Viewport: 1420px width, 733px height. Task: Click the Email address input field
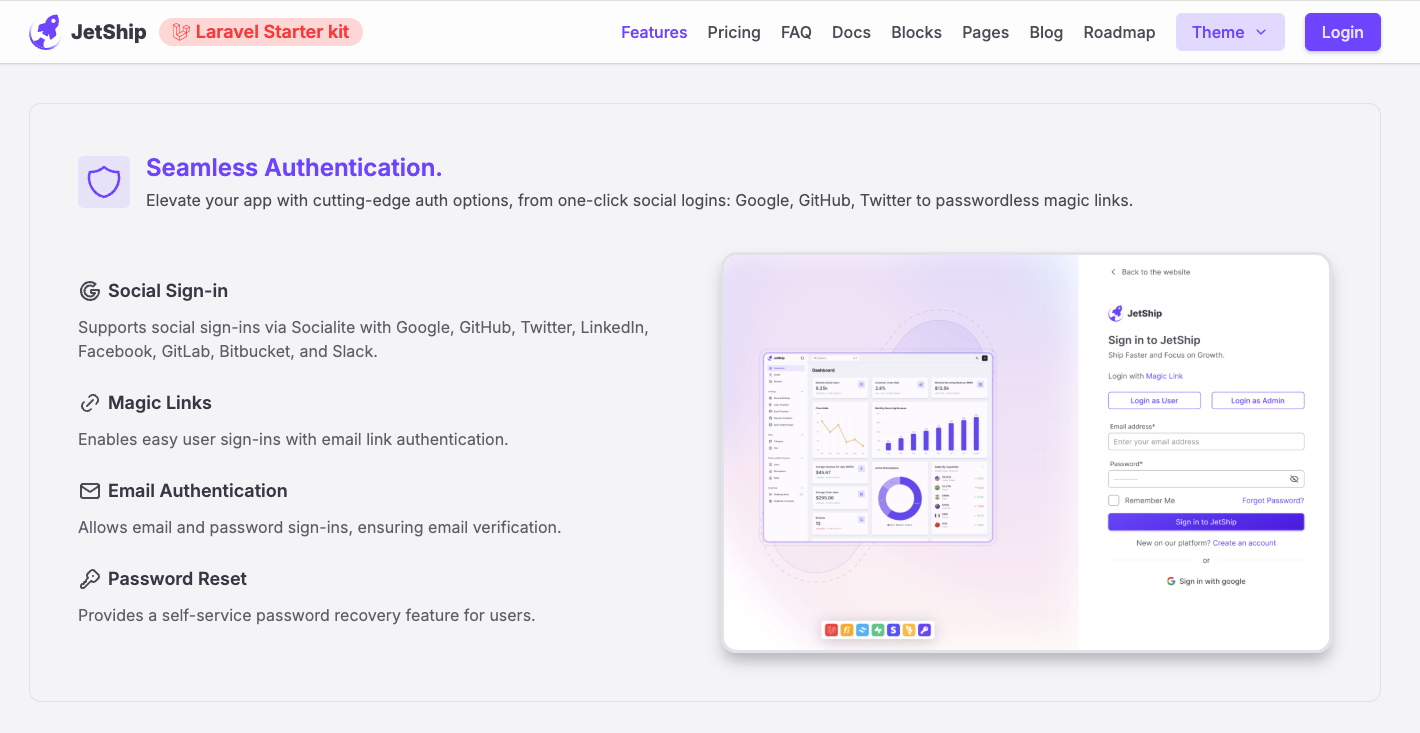click(x=1206, y=441)
